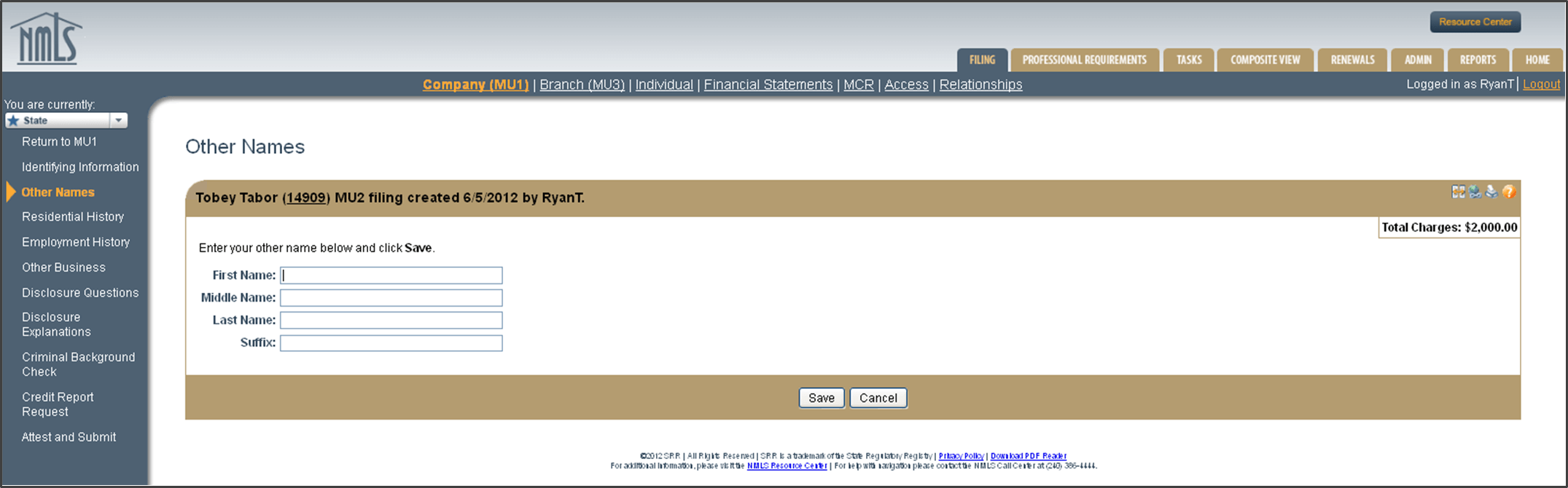This screenshot has width=1568, height=488.
Task: Open Credit Report Request in sidebar
Action: click(58, 404)
